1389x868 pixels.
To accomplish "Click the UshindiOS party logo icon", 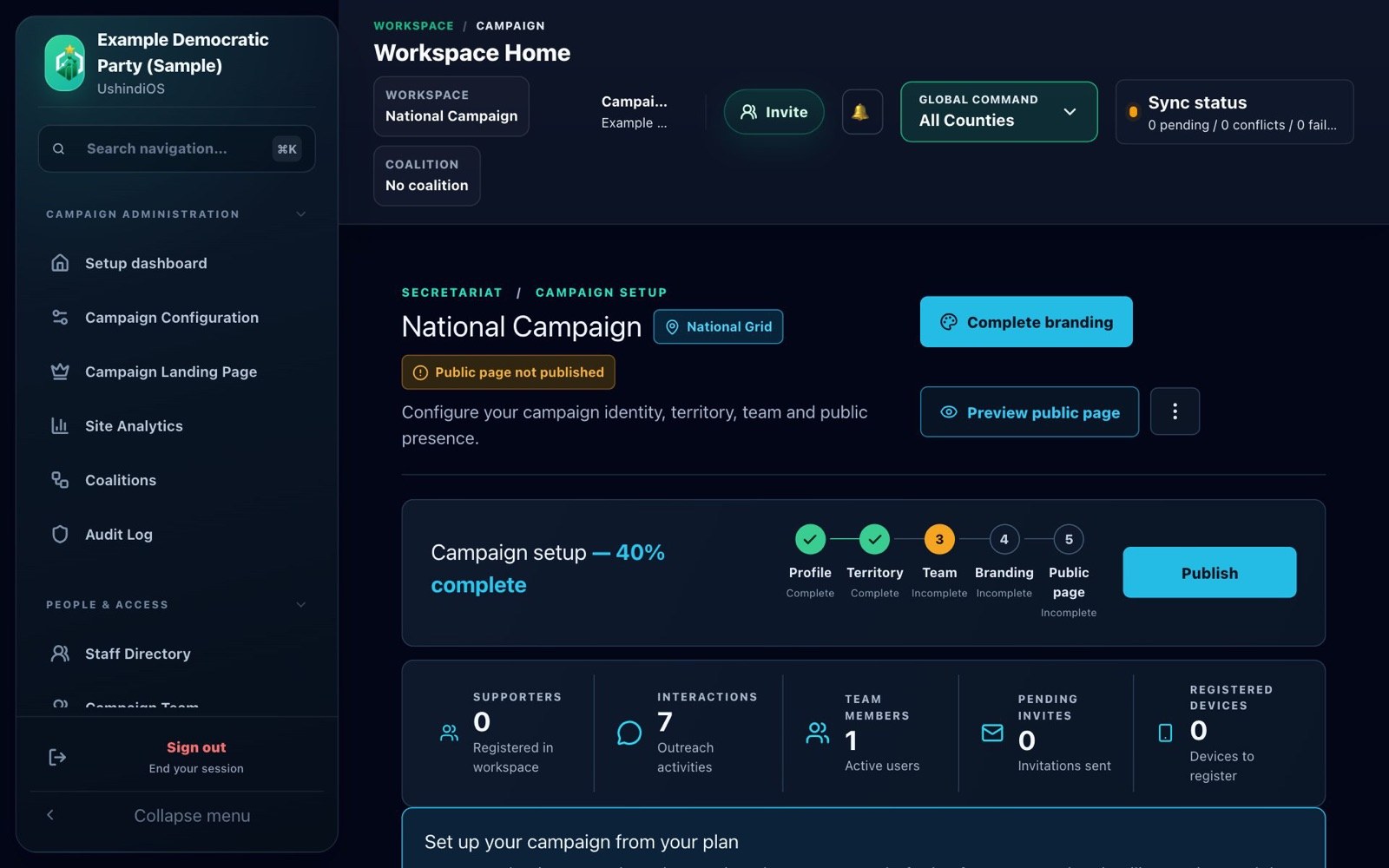I will pyautogui.click(x=65, y=62).
